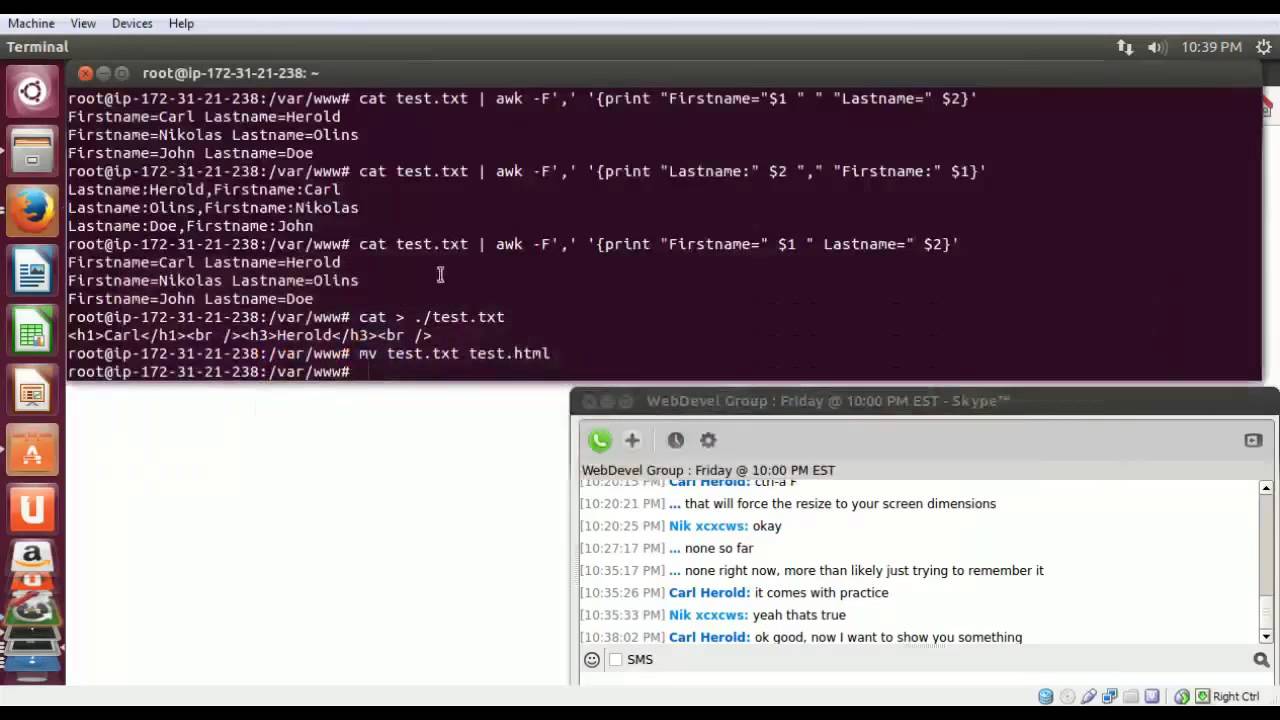This screenshot has height=720, width=1280.
Task: Click the VirtualBox USB devices status icon
Action: pos(1089,696)
